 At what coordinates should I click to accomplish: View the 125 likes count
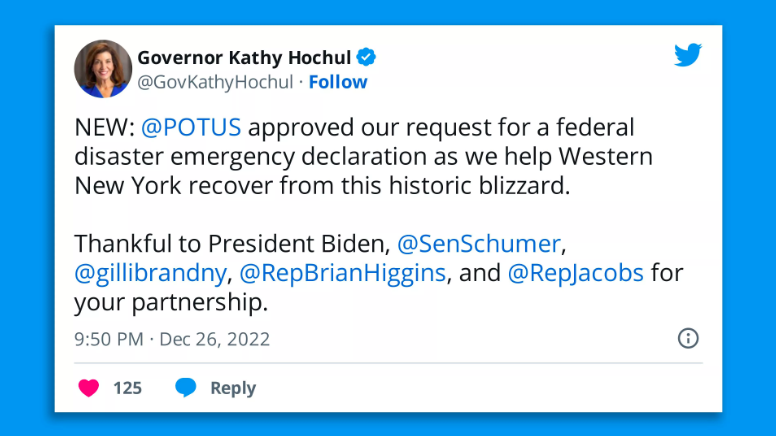pyautogui.click(x=127, y=388)
